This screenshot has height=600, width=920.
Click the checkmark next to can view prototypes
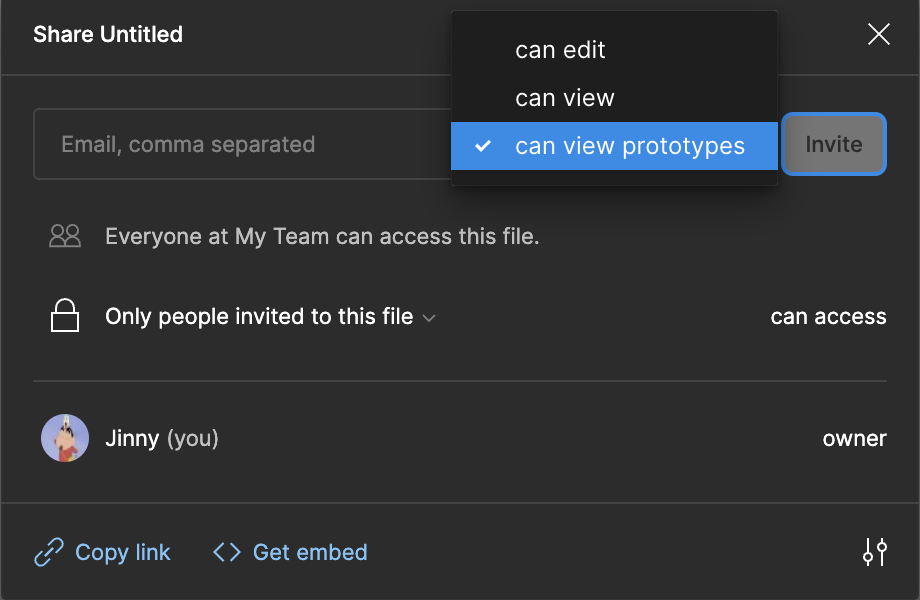click(483, 145)
